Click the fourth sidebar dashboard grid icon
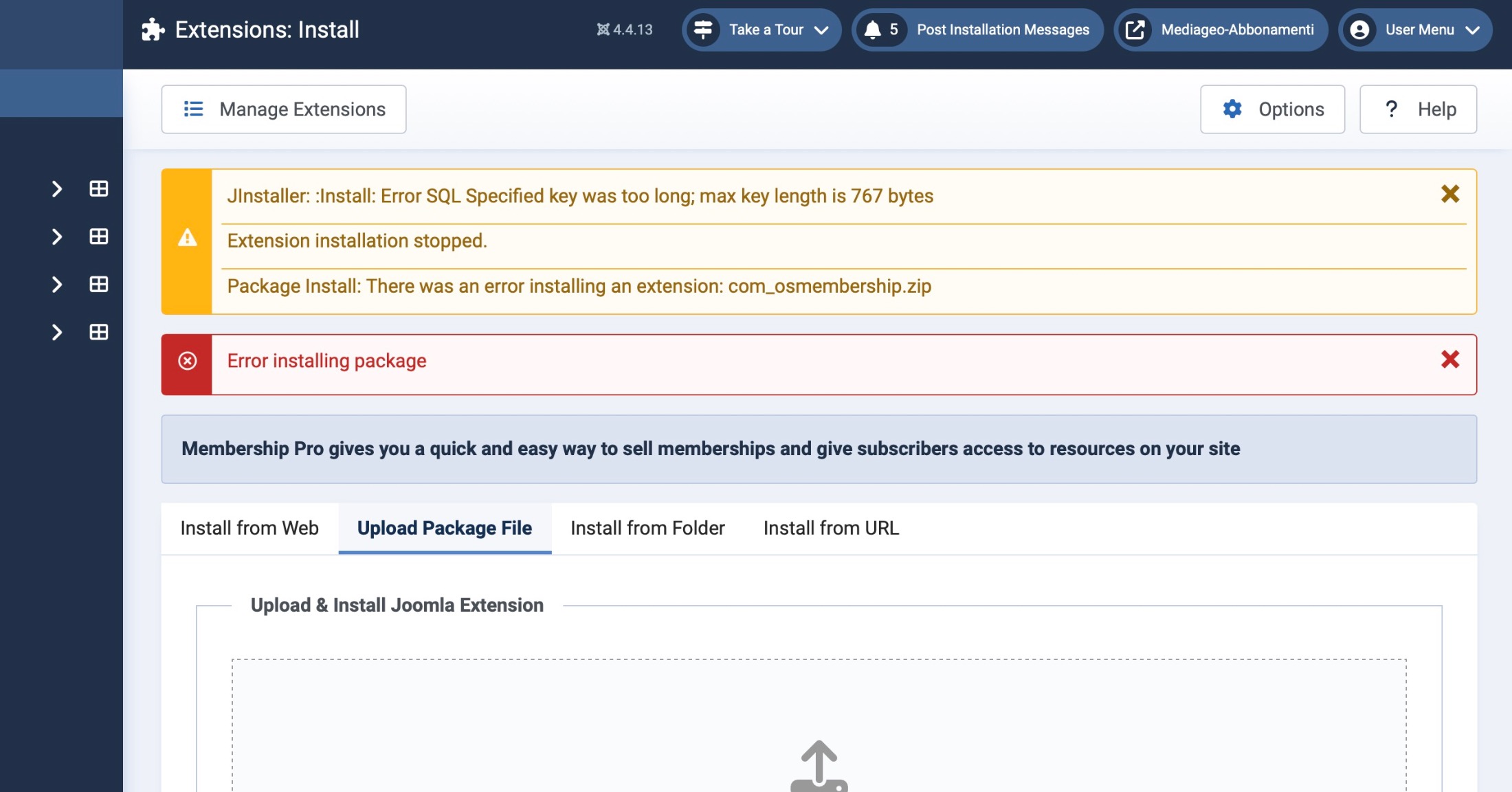 tap(99, 332)
